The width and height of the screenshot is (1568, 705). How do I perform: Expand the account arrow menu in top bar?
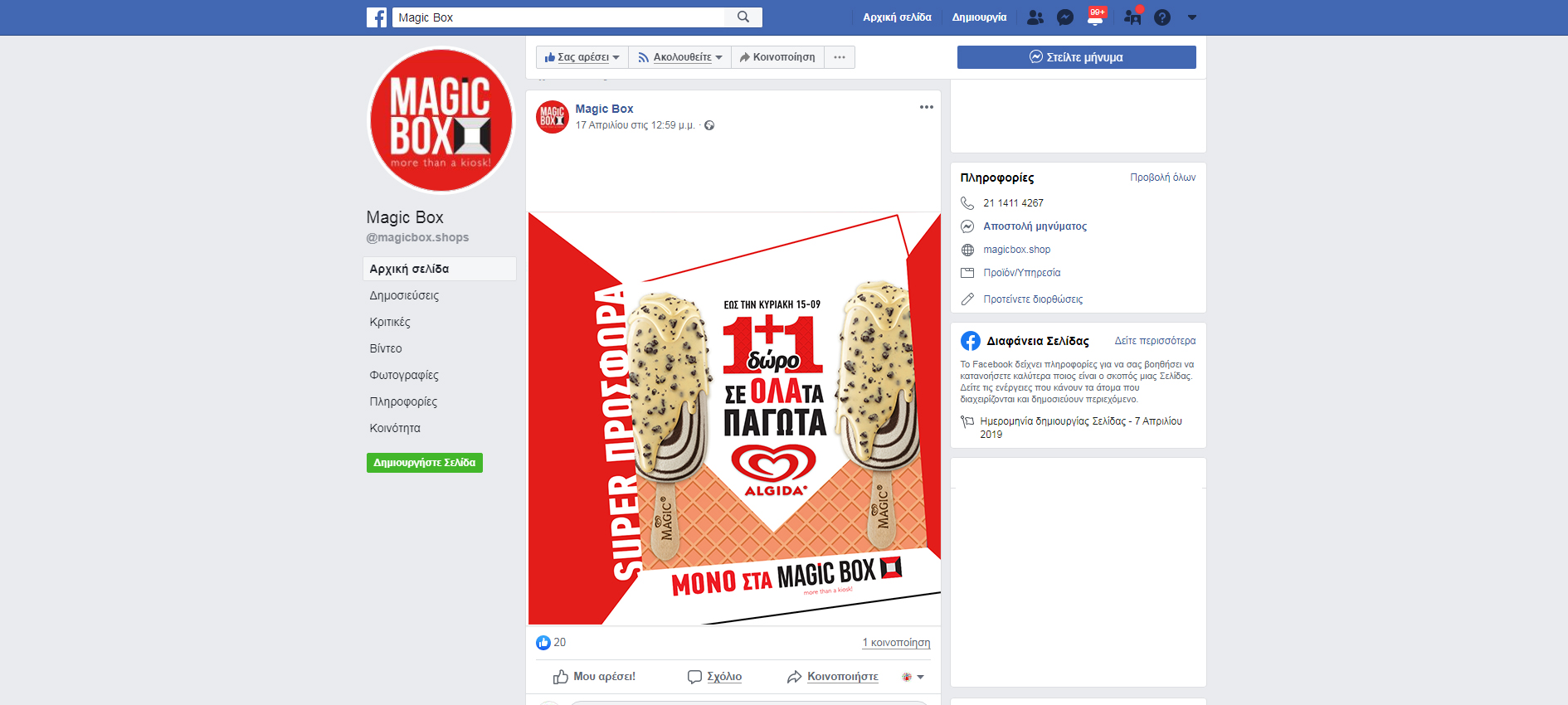pyautogui.click(x=1192, y=17)
